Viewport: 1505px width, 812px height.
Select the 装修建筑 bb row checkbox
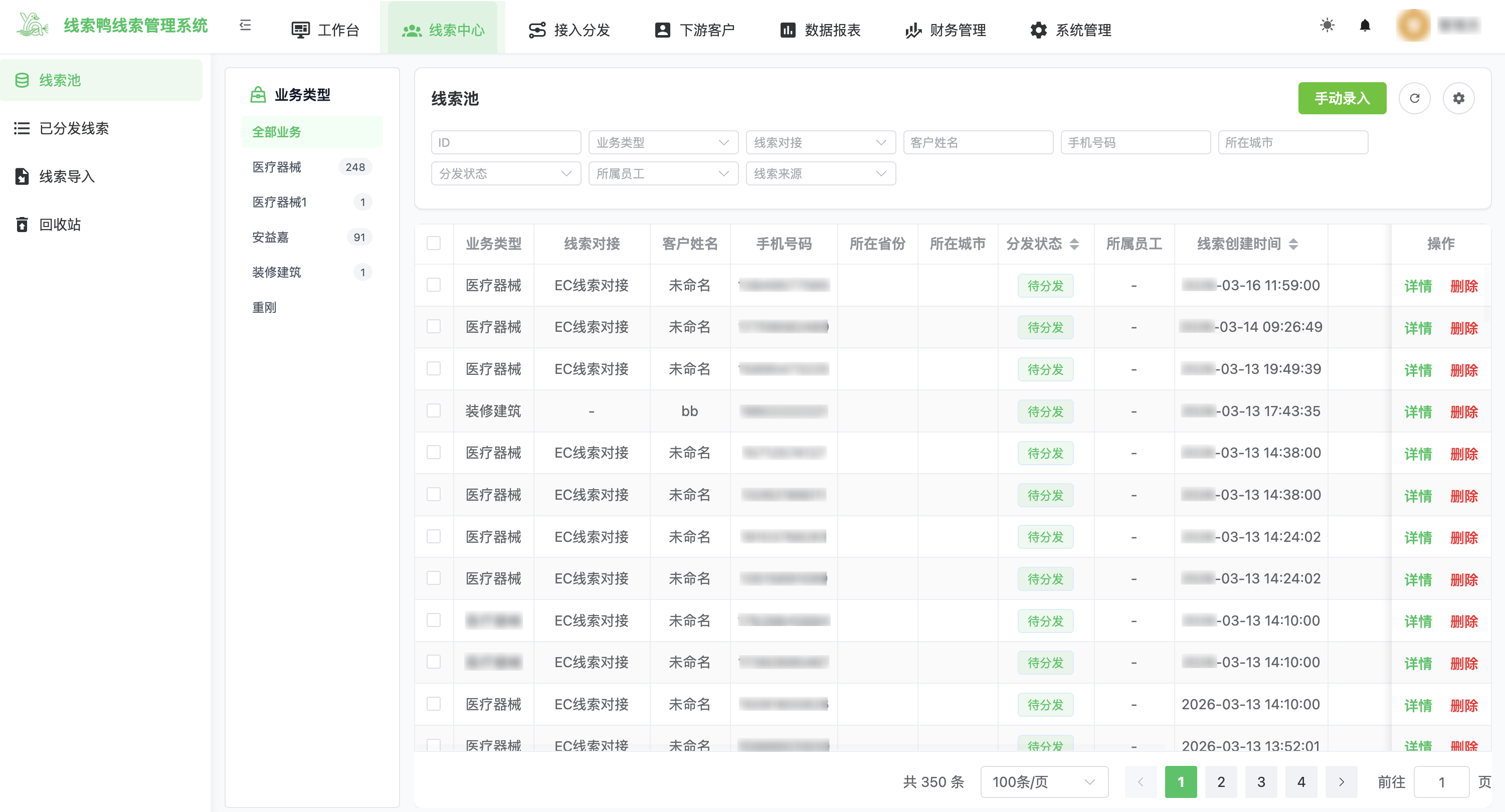[434, 411]
